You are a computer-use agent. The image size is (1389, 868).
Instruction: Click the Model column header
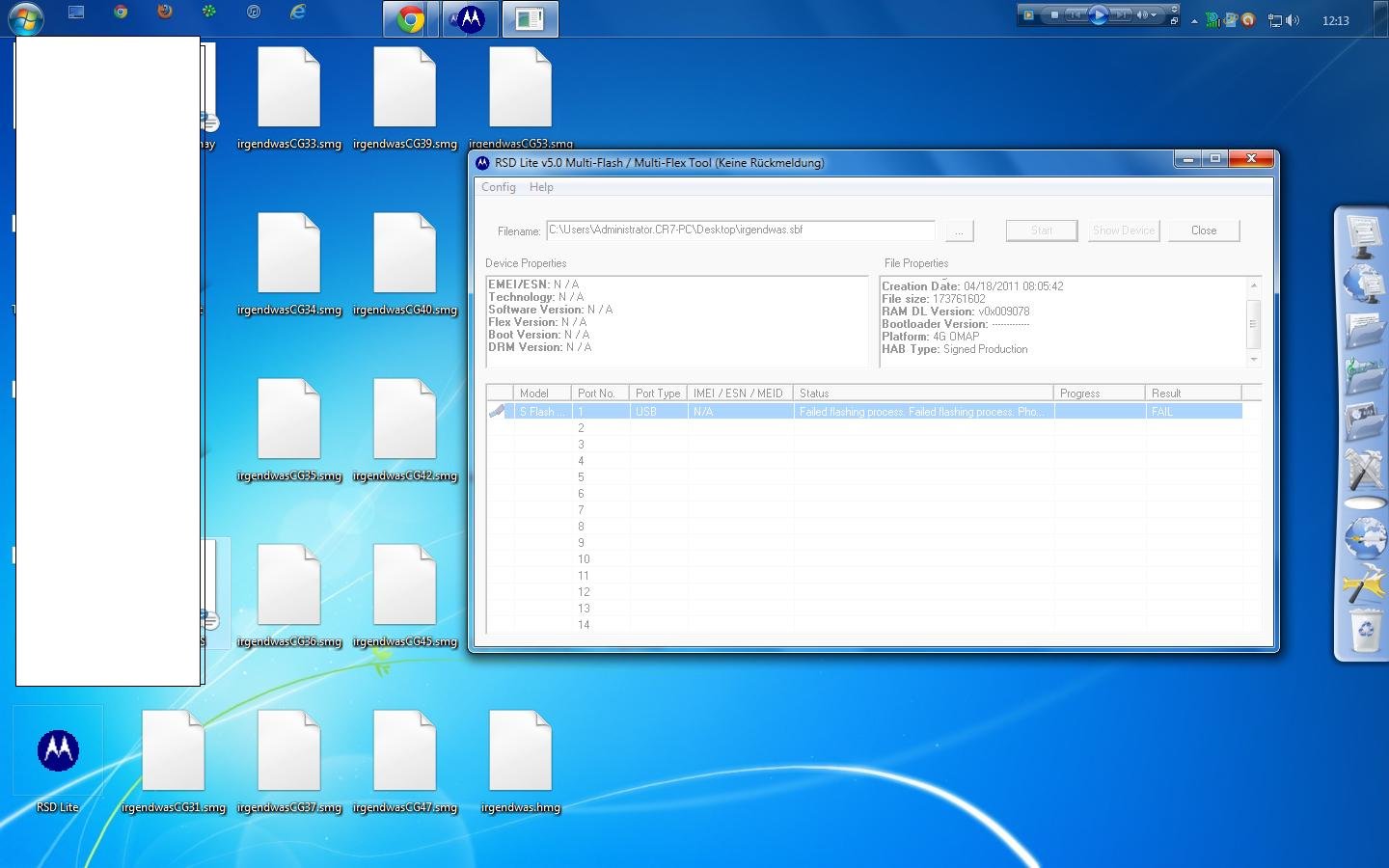[x=542, y=393]
